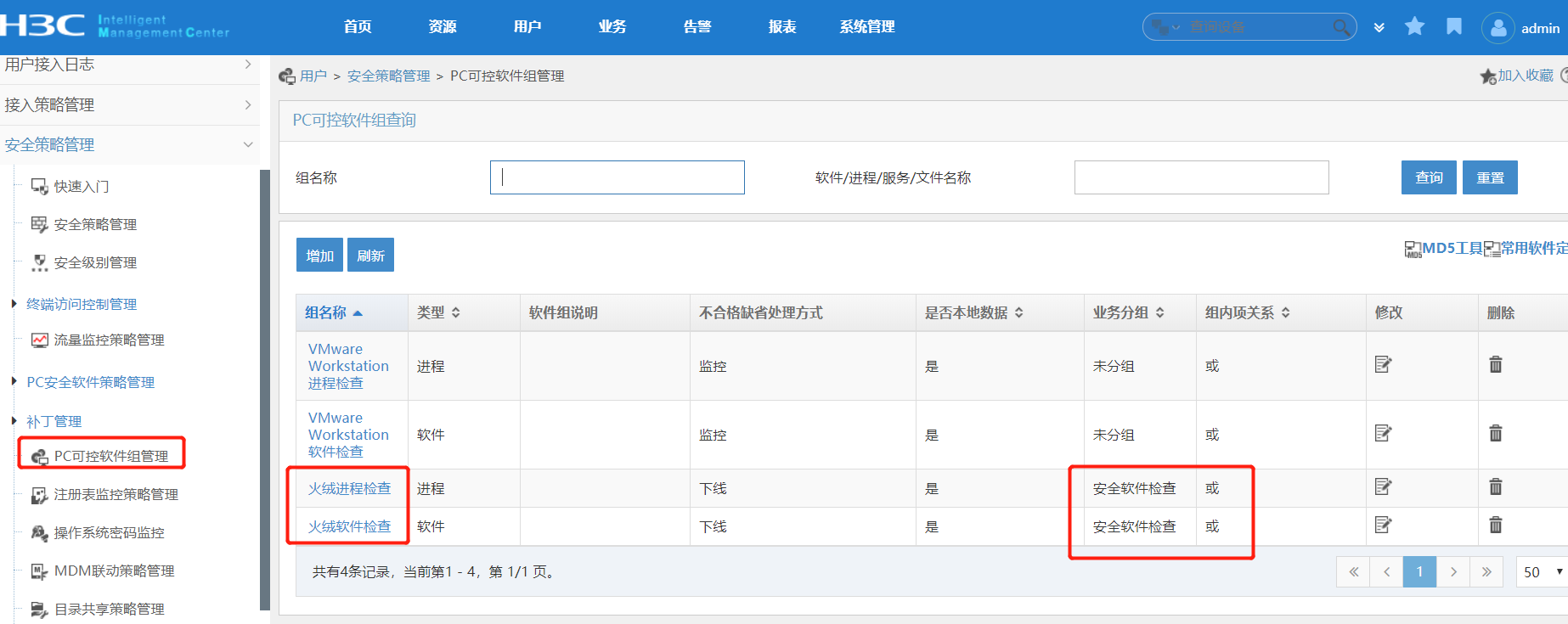1568x624 pixels.
Task: Open the 系统管理 menu
Action: 867,26
